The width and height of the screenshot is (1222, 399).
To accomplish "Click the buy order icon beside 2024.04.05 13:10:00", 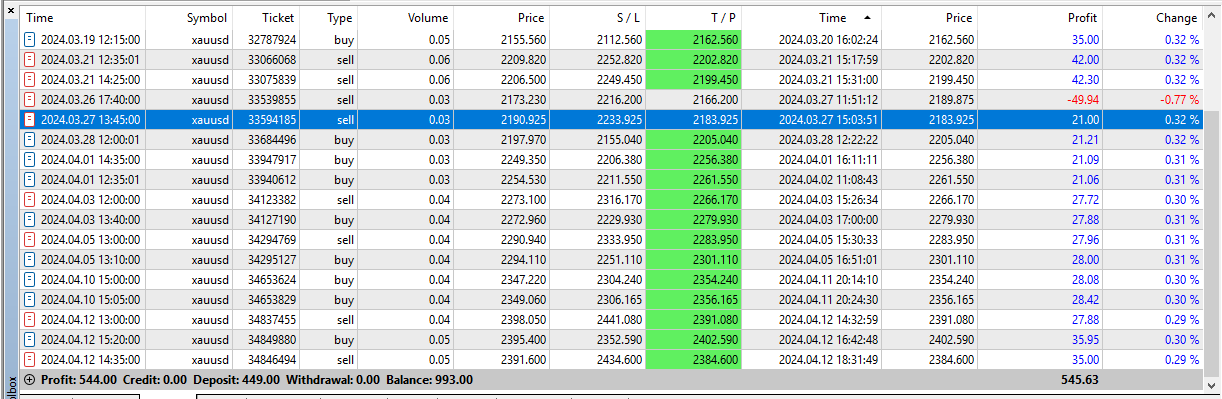I will pos(31,260).
